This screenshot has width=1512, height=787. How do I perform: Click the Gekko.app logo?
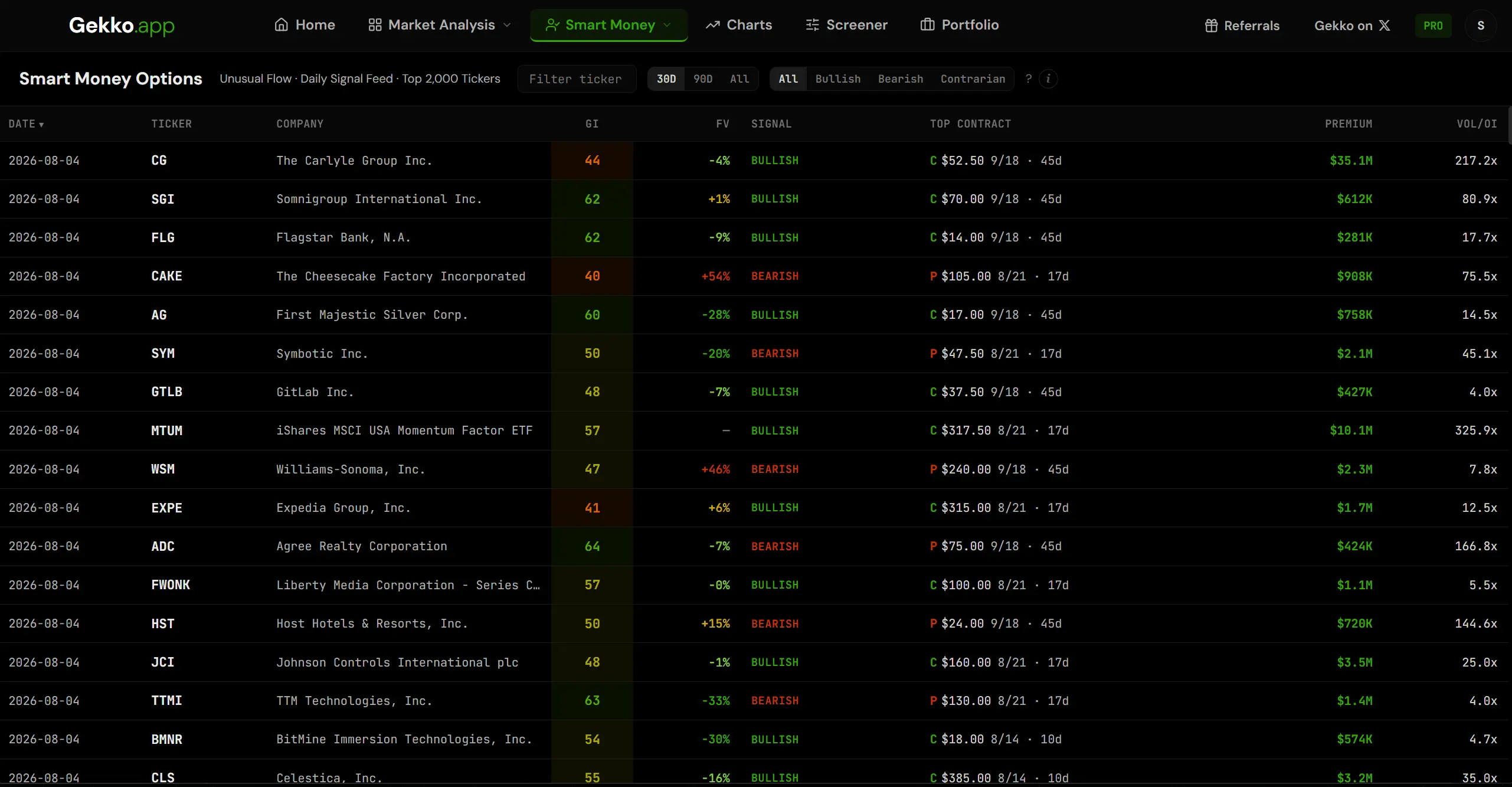[122, 25]
